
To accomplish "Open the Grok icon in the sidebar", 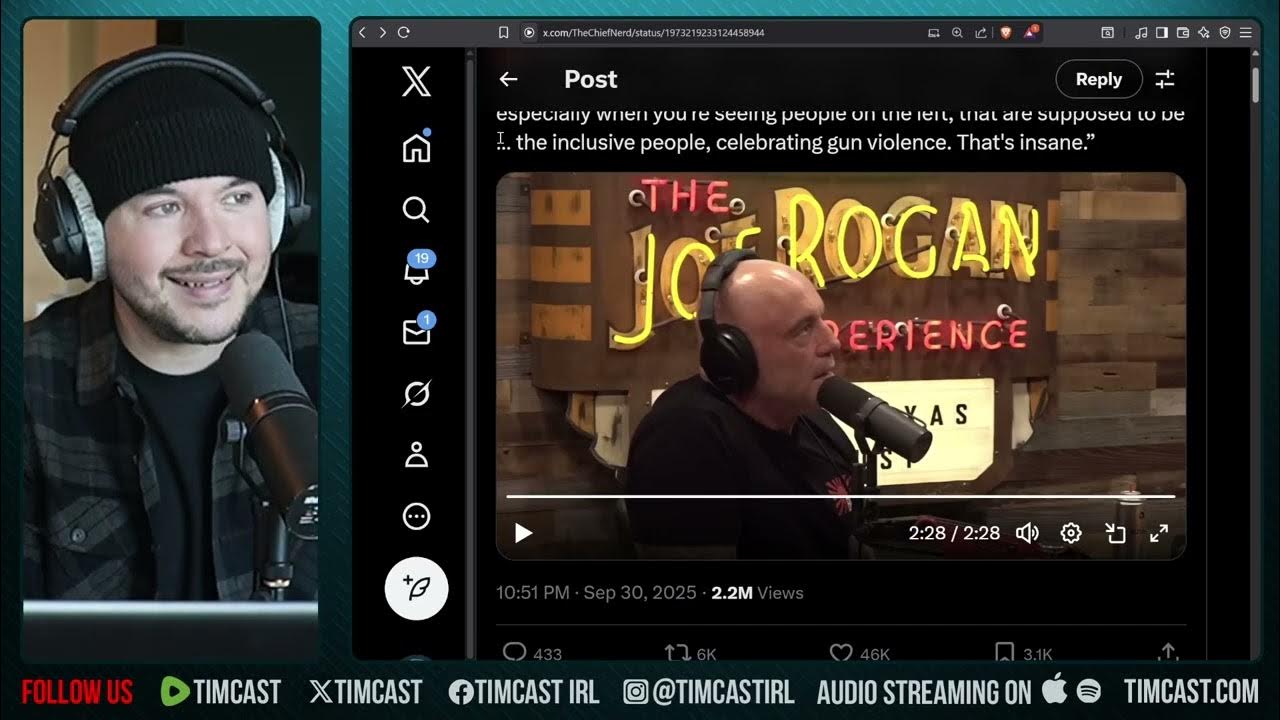I will tap(416, 395).
